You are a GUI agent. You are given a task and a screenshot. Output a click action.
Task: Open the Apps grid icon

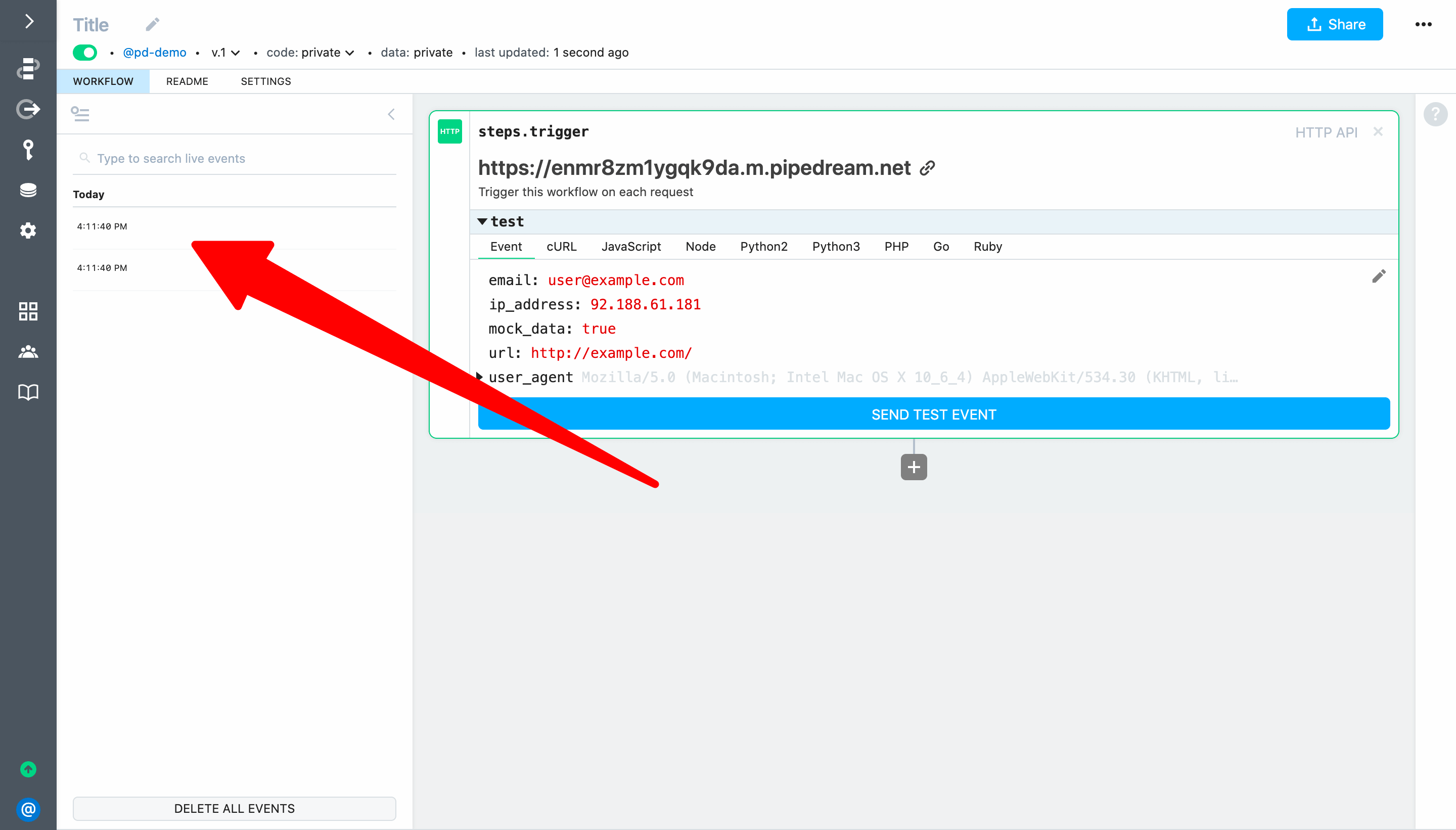point(28,311)
